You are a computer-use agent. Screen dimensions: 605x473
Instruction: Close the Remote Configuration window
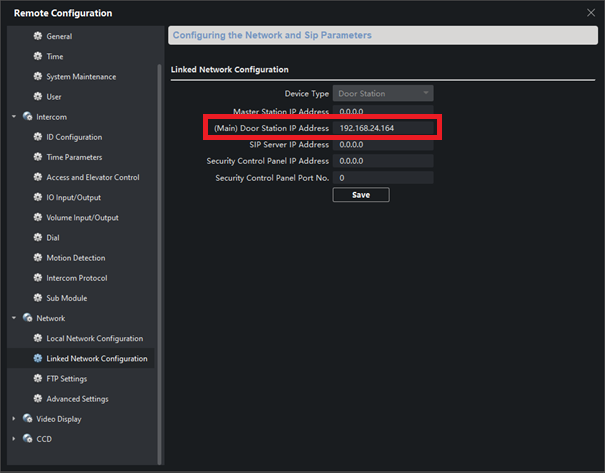(590, 12)
